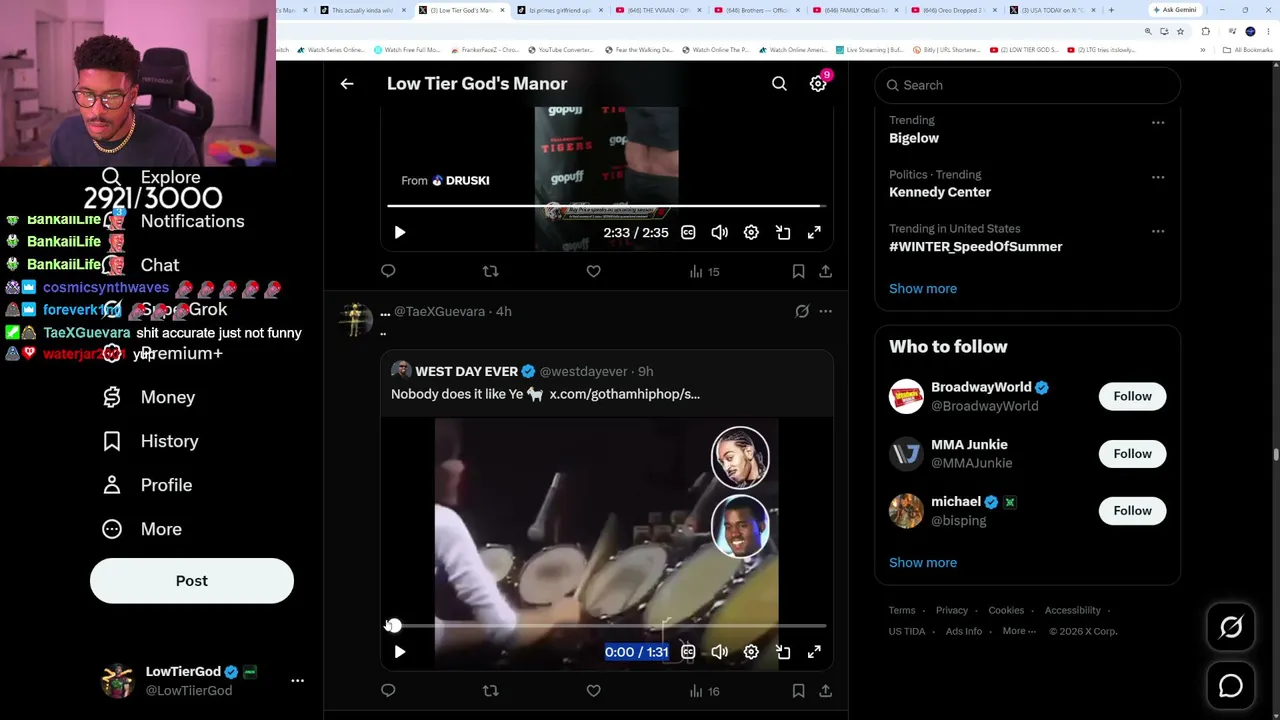Play the 1:31 video
This screenshot has width=1280, height=720.
[x=399, y=652]
